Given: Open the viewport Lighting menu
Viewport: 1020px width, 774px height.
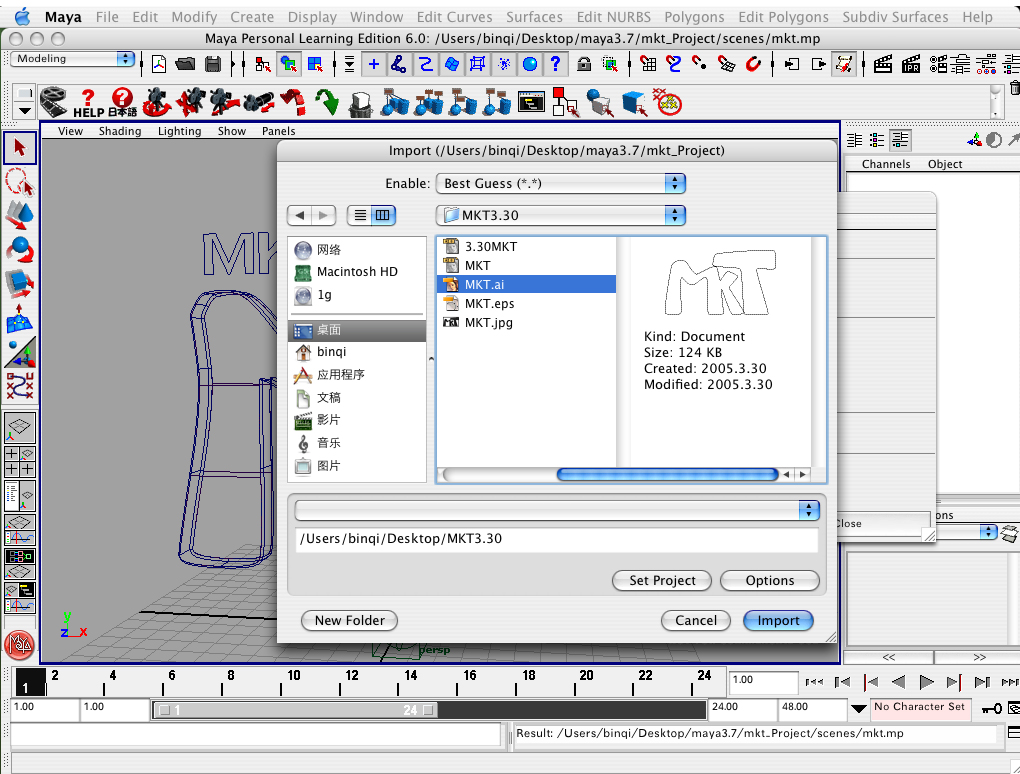Looking at the screenshot, I should [x=180, y=131].
